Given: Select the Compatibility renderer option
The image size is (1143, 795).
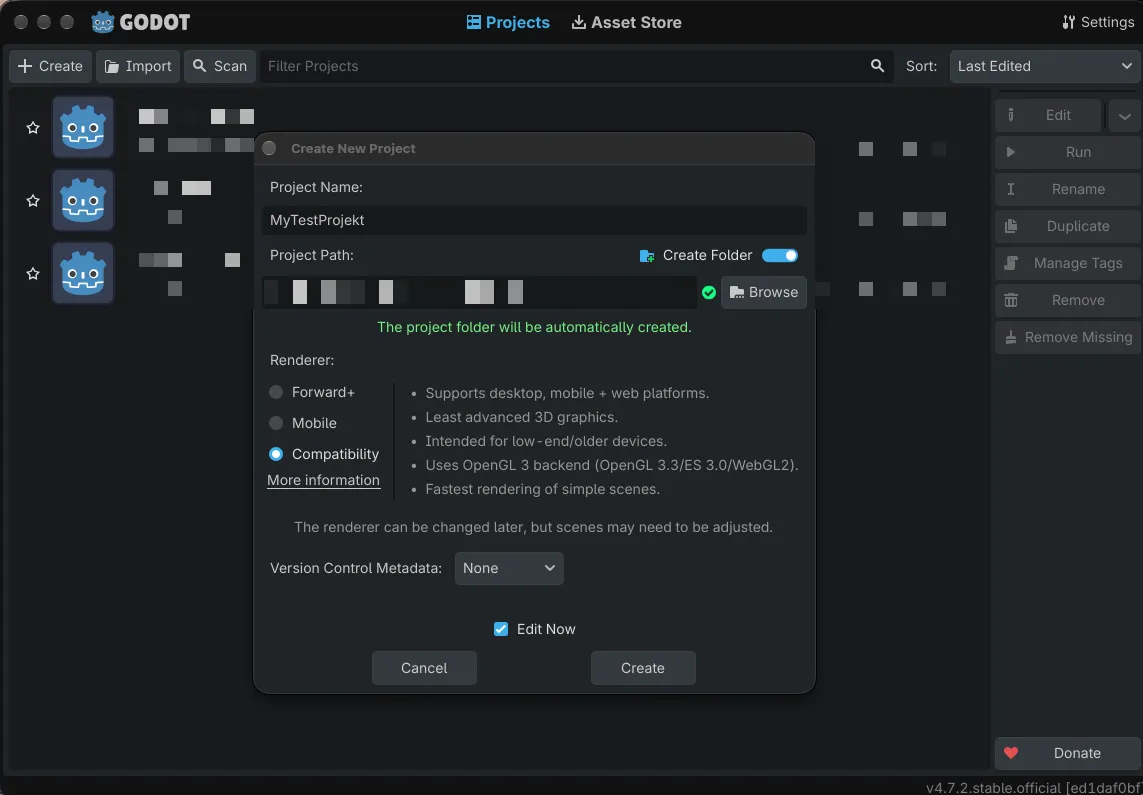Looking at the screenshot, I should click(x=324, y=454).
